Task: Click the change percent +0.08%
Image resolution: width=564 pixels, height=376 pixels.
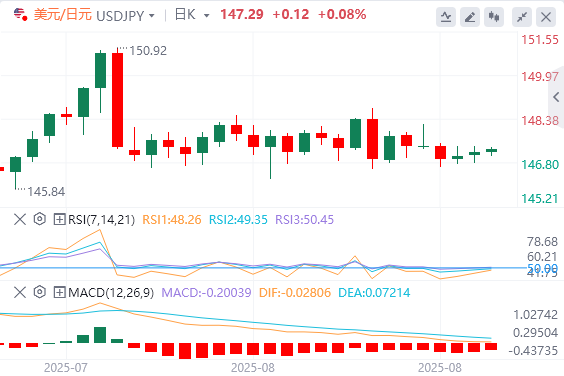Action: (342, 14)
